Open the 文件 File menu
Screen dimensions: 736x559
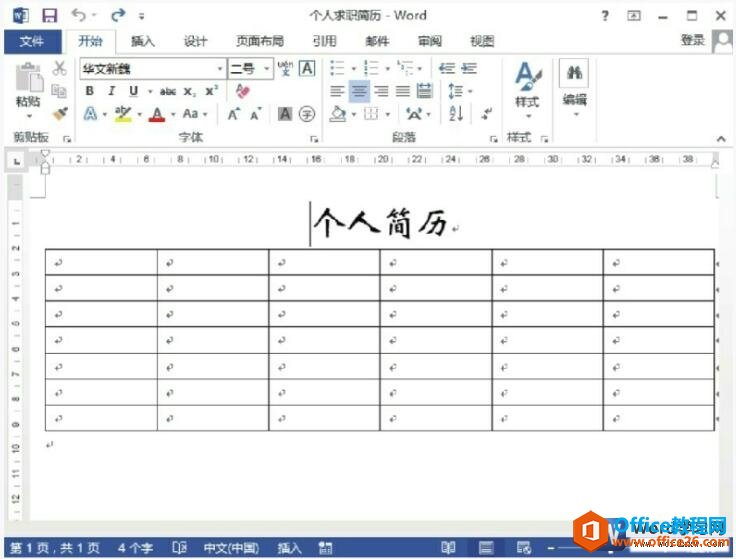pos(32,41)
